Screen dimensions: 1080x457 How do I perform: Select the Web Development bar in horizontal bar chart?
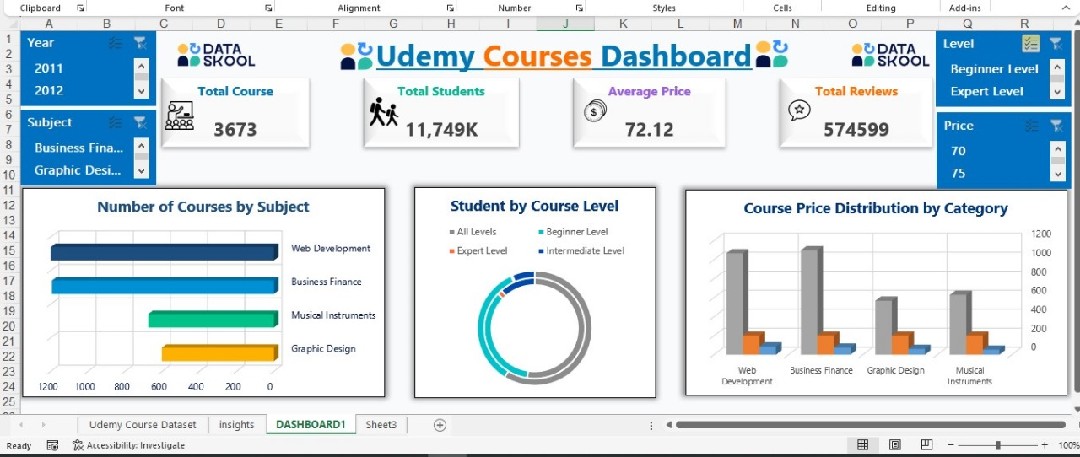[x=164, y=252]
